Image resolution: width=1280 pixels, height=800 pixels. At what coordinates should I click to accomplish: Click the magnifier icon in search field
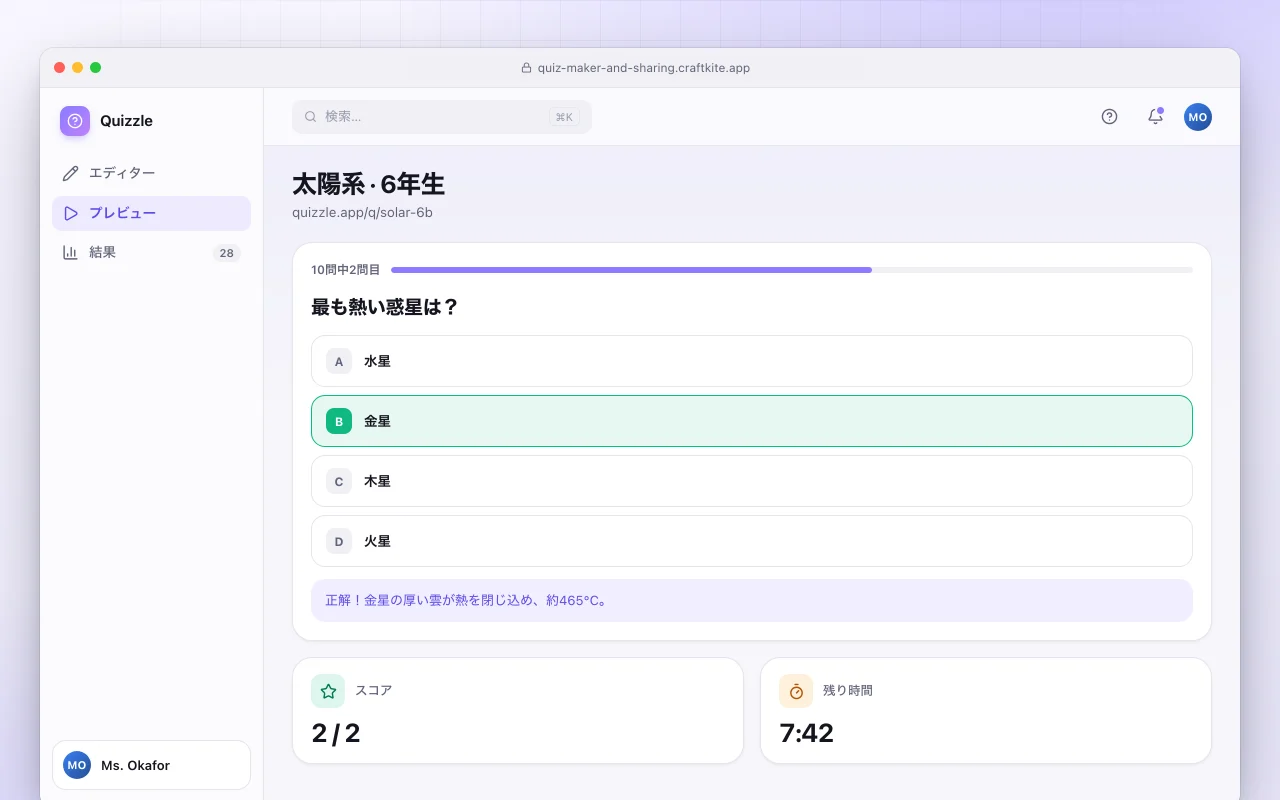tap(311, 117)
